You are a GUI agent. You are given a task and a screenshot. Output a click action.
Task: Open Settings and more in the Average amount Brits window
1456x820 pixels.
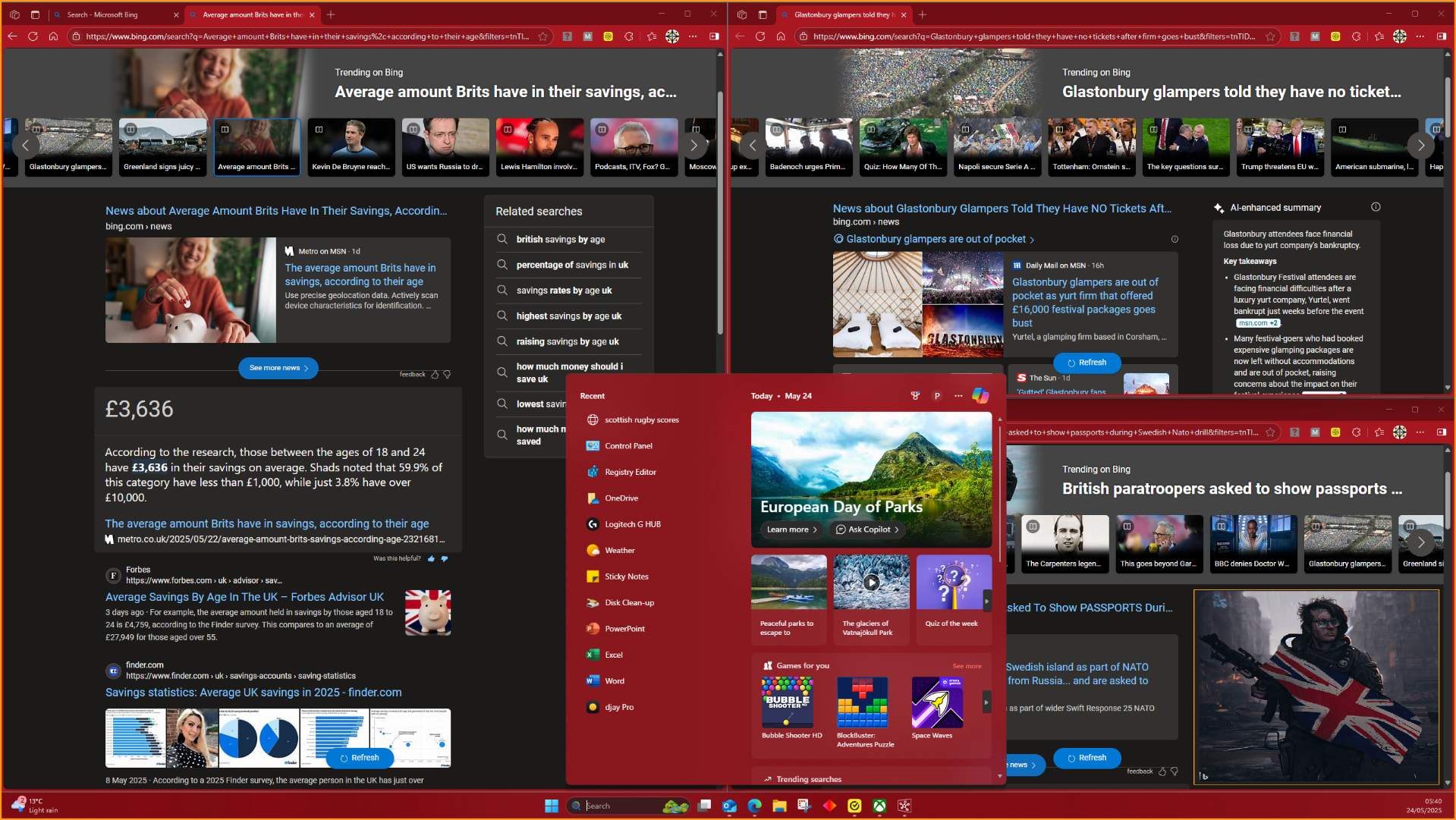693,36
